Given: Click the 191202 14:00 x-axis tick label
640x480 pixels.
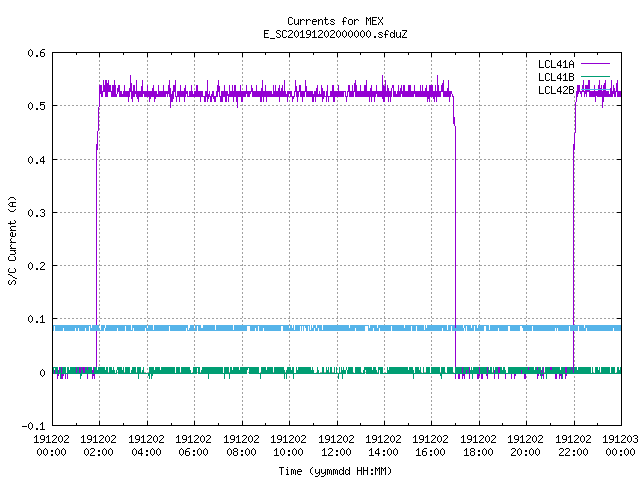Looking at the screenshot, I should click(383, 446).
